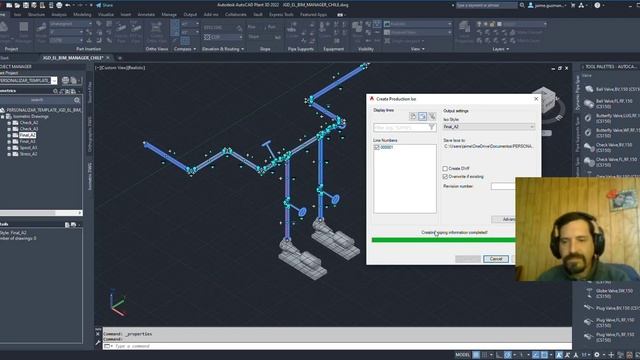Click the search magnifier icon in title bar
Screen dimensions: 640x360
522,5
